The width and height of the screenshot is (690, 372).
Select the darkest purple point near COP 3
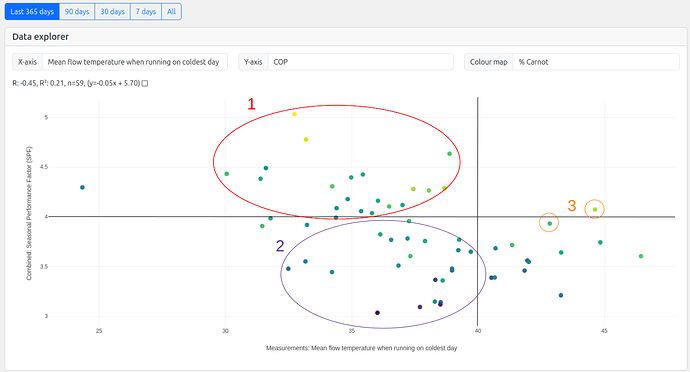(377, 313)
